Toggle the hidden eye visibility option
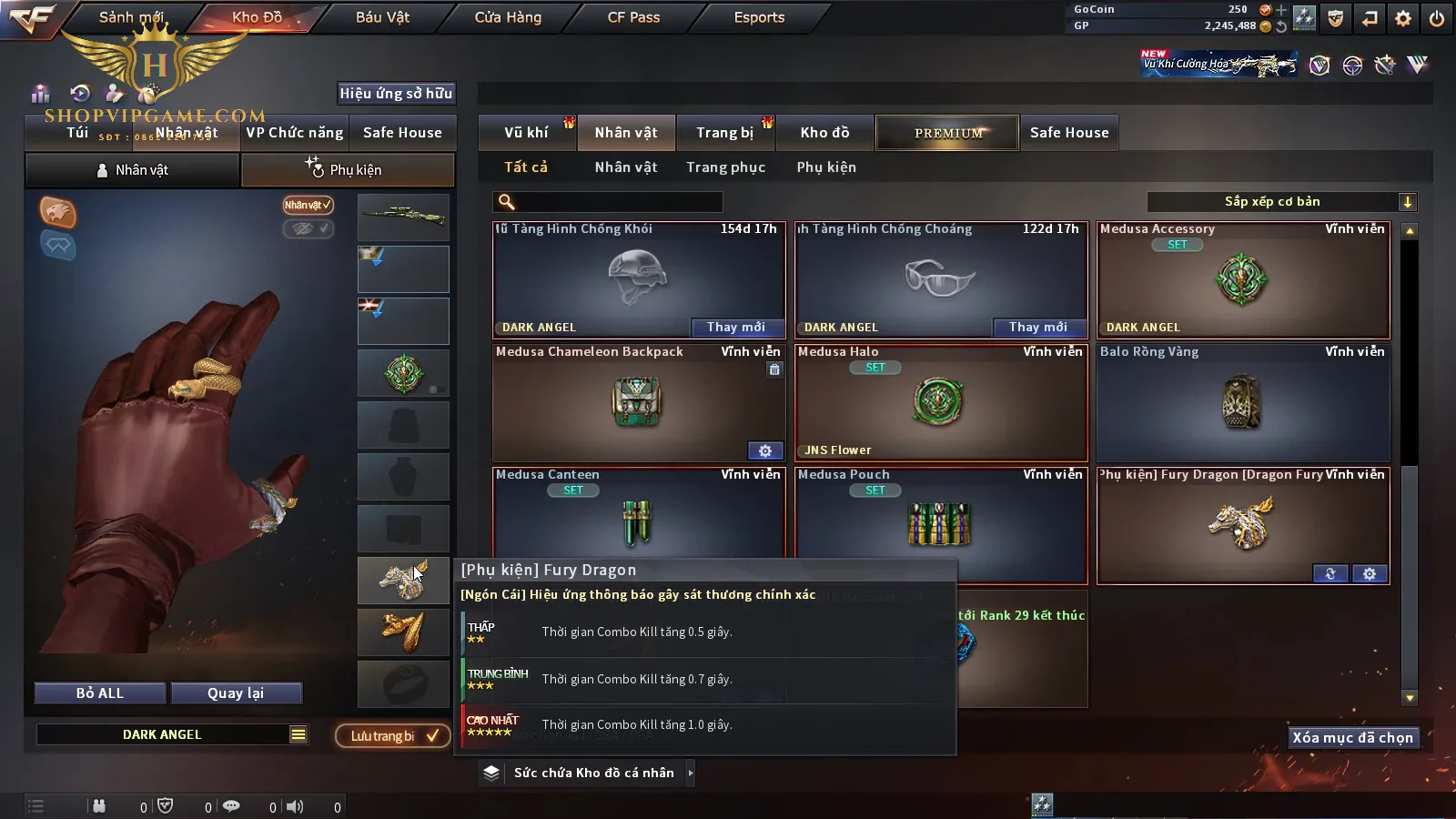Viewport: 1456px width, 819px height. coord(308,228)
